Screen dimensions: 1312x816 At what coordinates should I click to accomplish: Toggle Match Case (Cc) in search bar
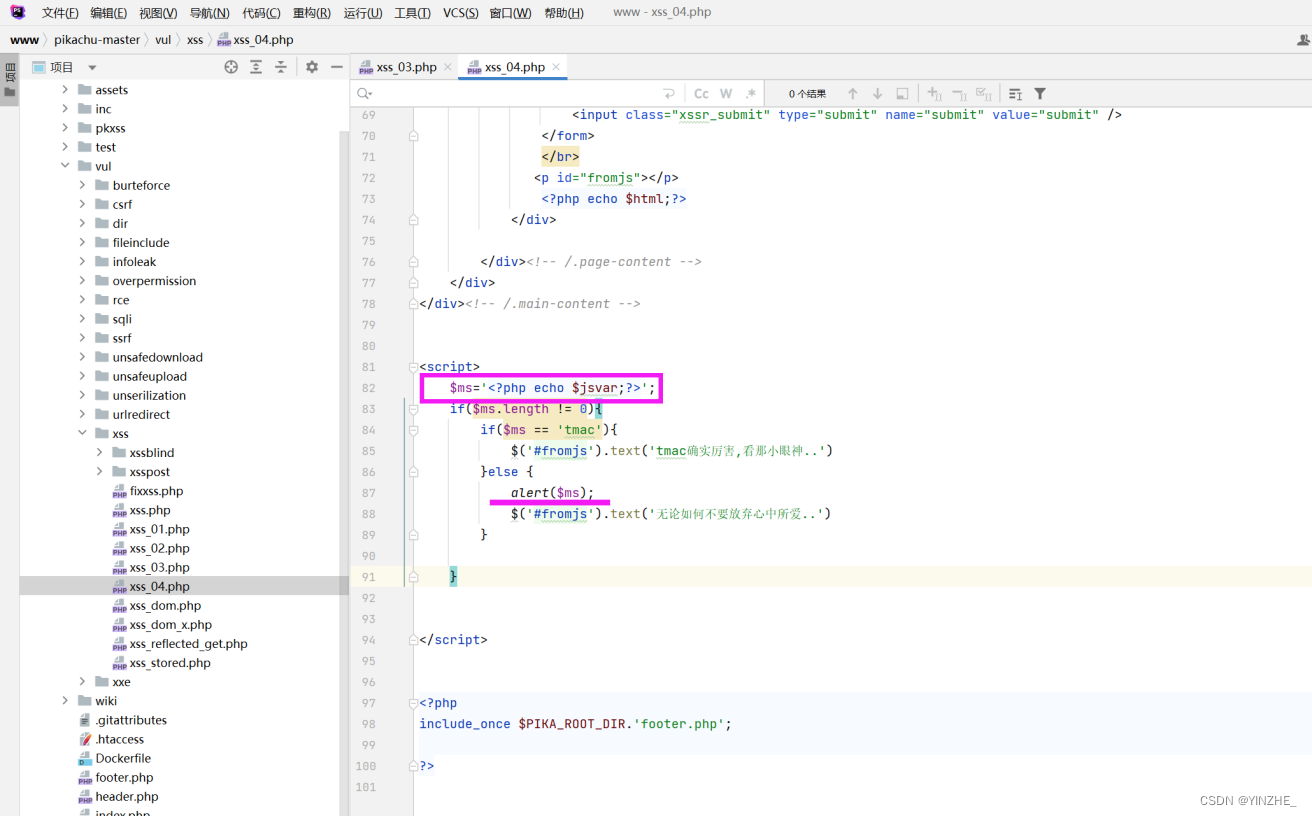coord(701,93)
